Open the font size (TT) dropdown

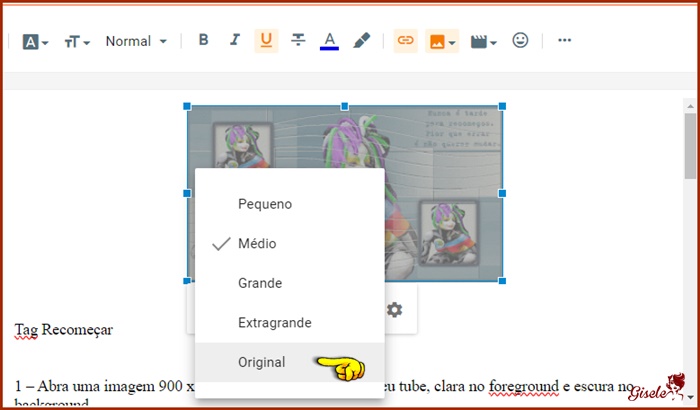click(77, 42)
